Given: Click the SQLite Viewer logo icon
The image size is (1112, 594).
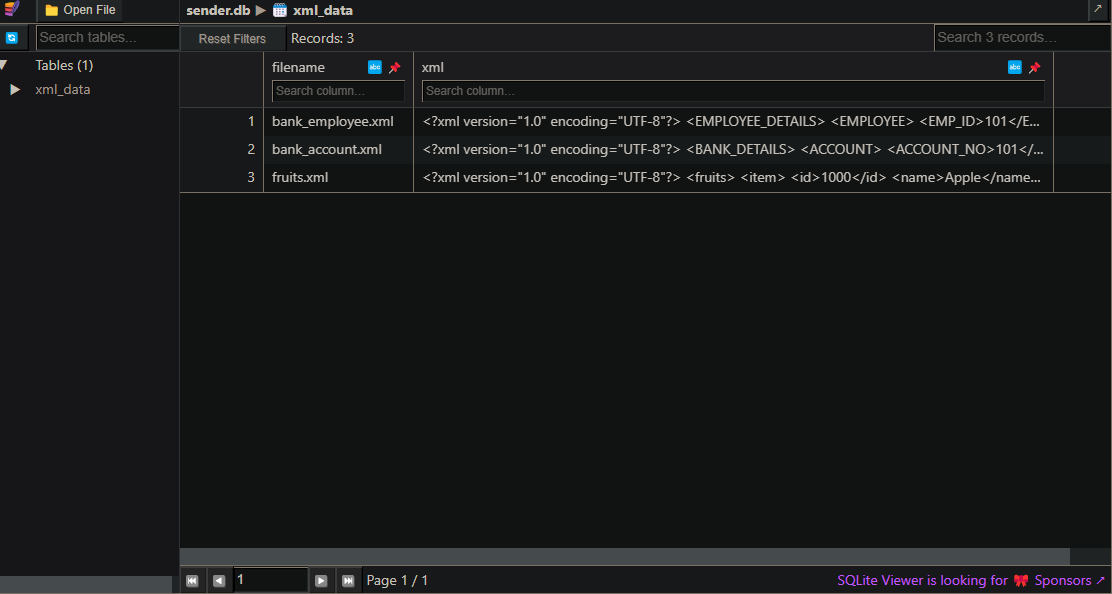Looking at the screenshot, I should coord(11,10).
